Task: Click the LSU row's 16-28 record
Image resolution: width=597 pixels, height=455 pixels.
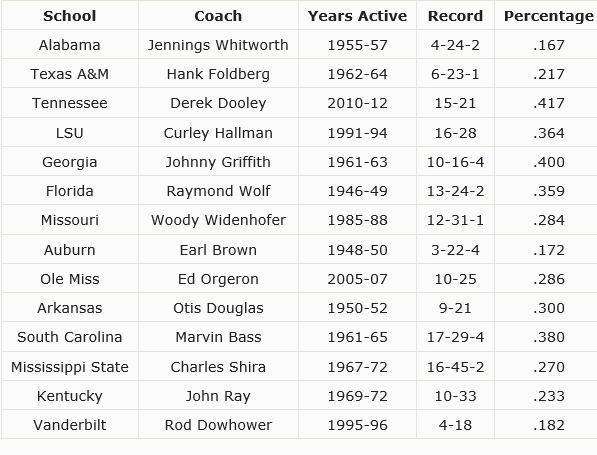Action: (455, 133)
